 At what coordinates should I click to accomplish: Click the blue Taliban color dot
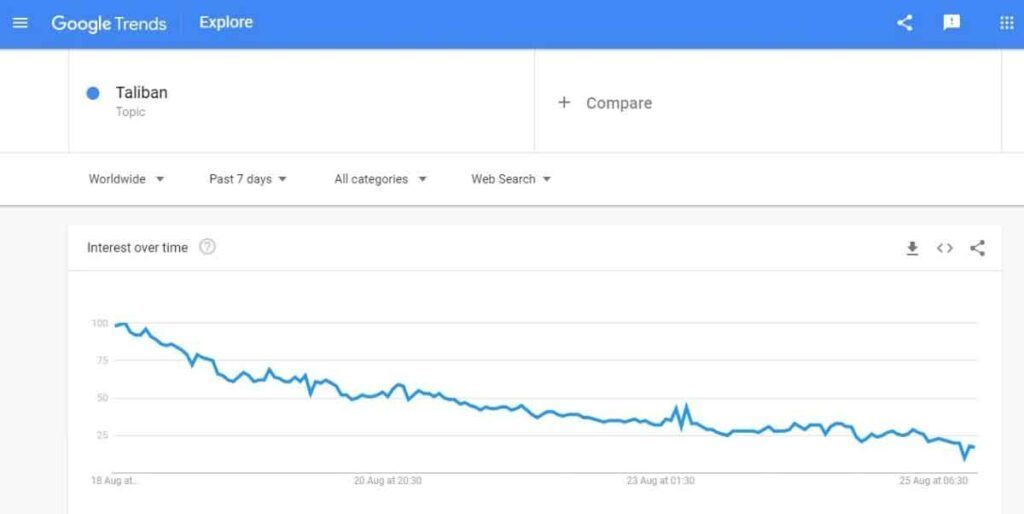(x=93, y=93)
